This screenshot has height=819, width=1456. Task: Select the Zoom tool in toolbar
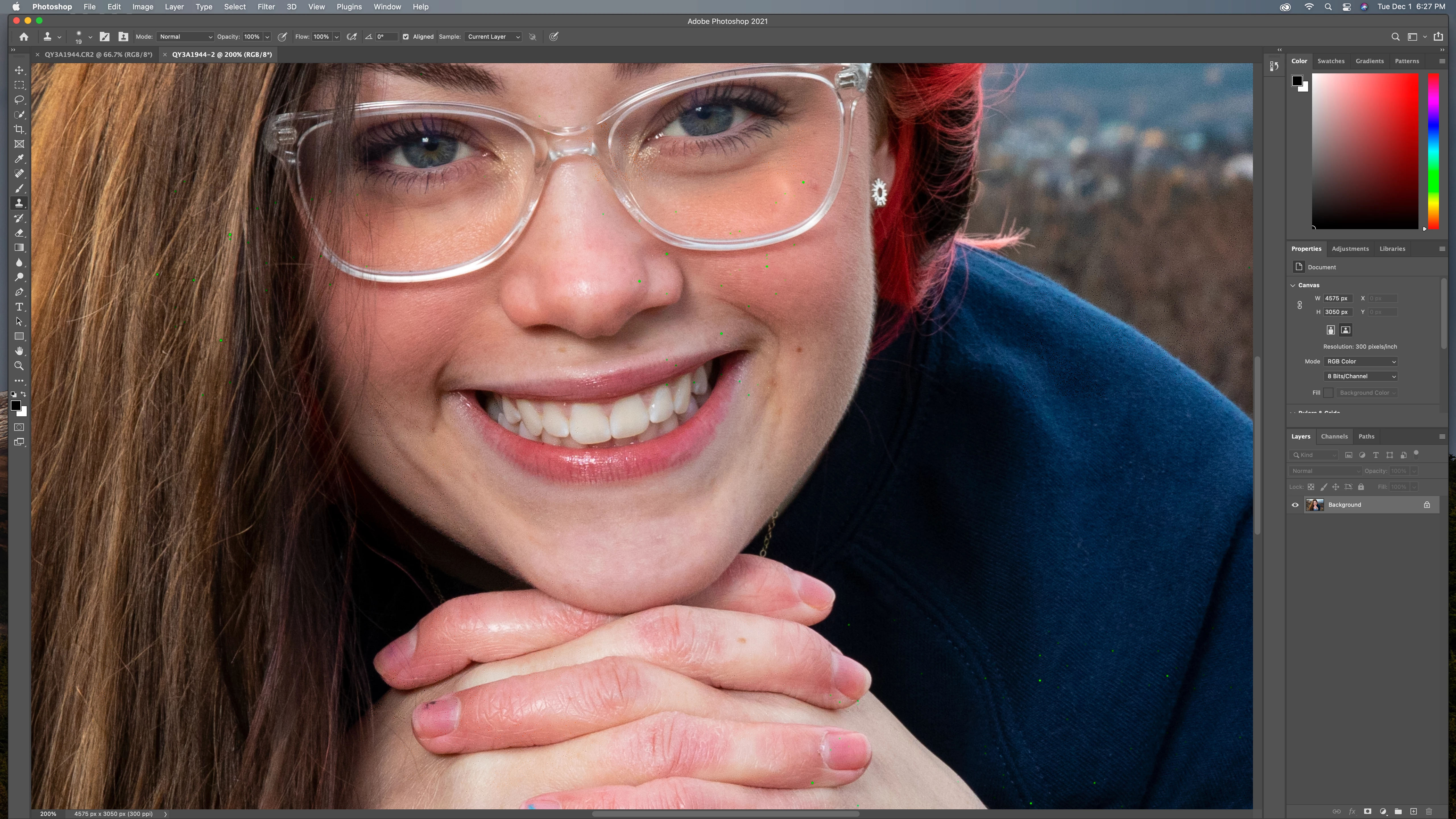pos(19,366)
